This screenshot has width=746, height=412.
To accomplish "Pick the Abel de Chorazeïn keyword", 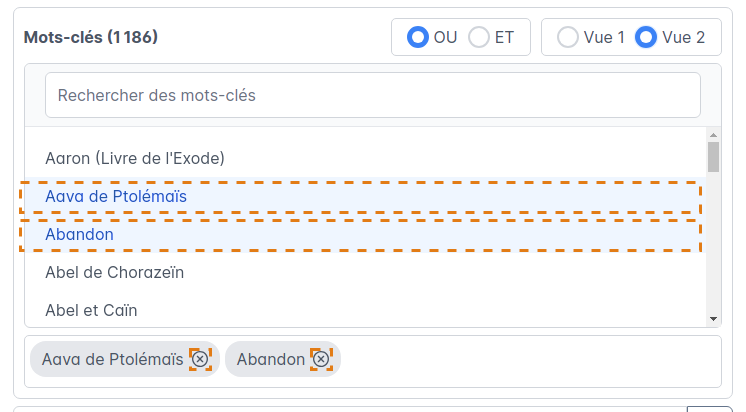I will [x=115, y=271].
